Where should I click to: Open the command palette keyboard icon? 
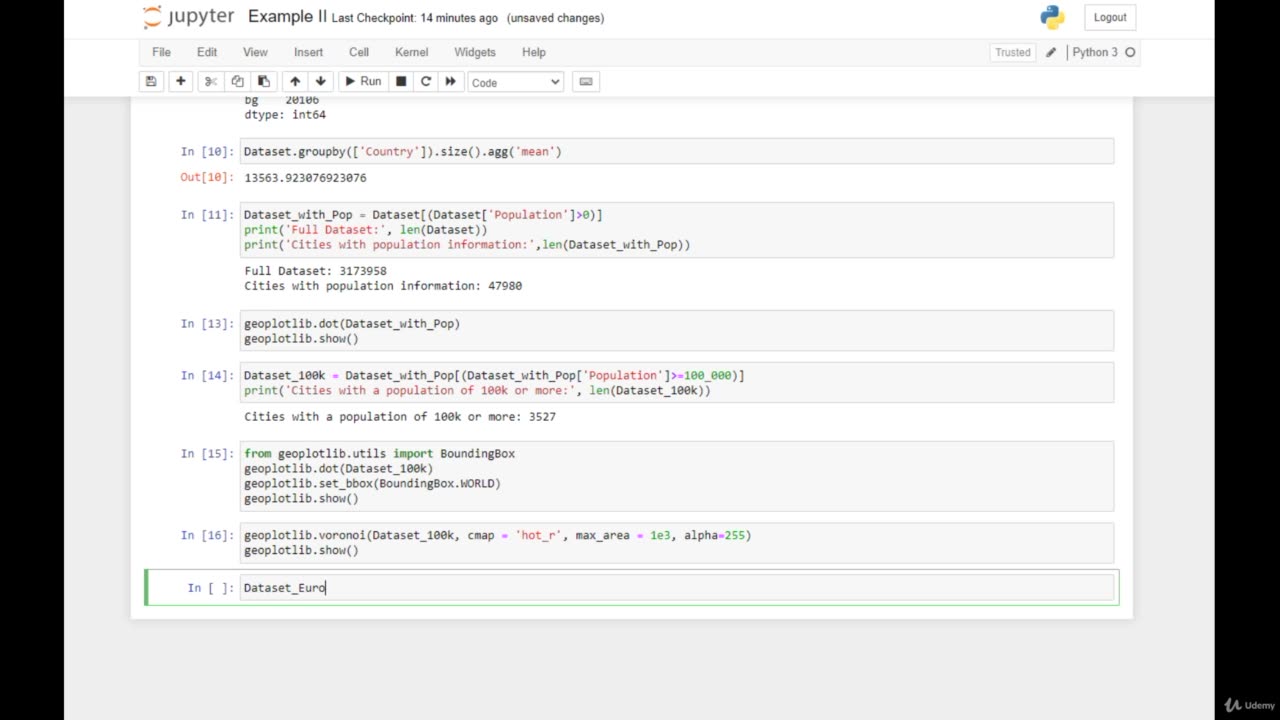click(x=586, y=81)
